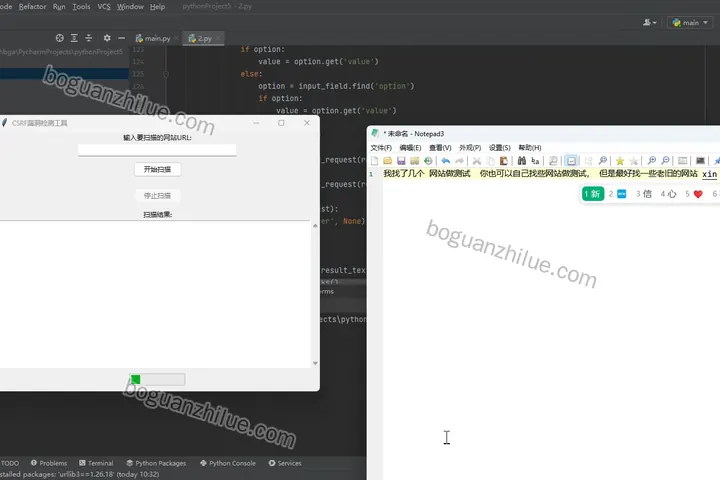Click the Redo arrow in Notepad3 toolbar
720x480 pixels.
click(459, 161)
